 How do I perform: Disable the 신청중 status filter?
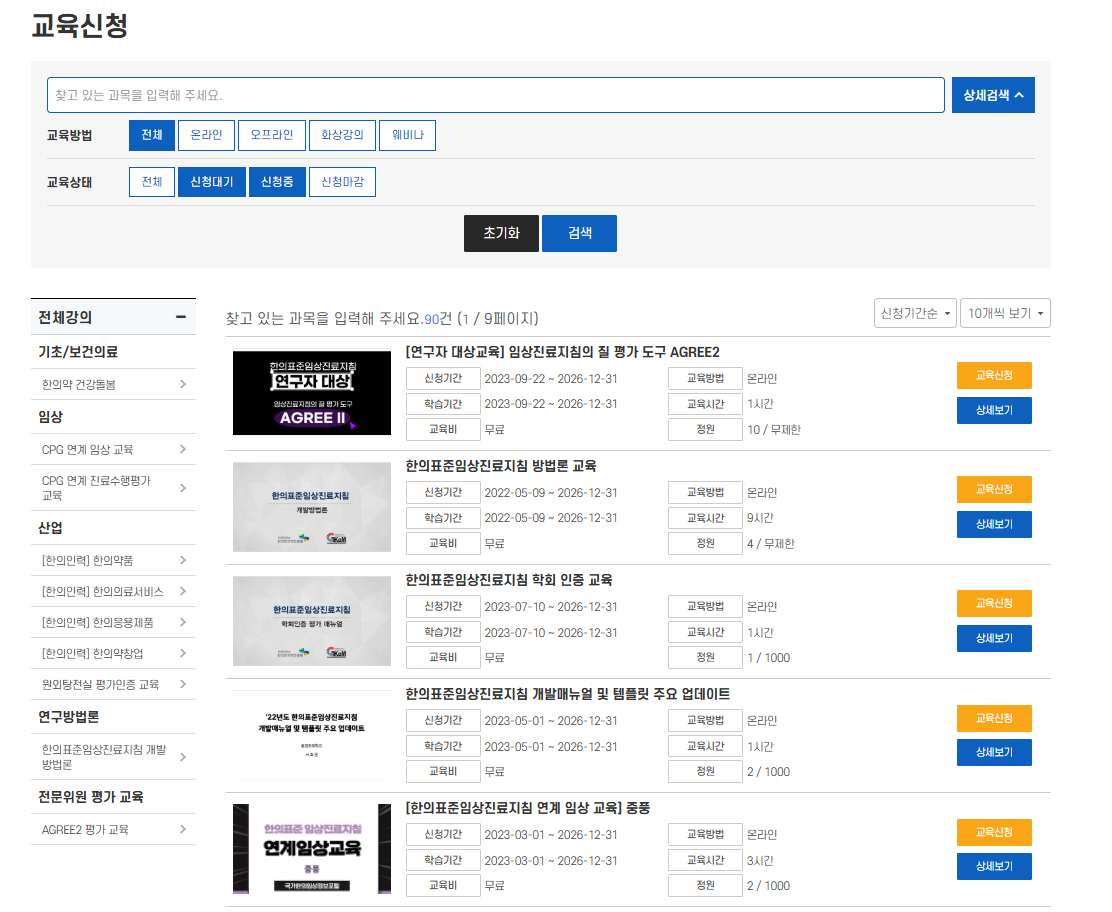[x=277, y=182]
